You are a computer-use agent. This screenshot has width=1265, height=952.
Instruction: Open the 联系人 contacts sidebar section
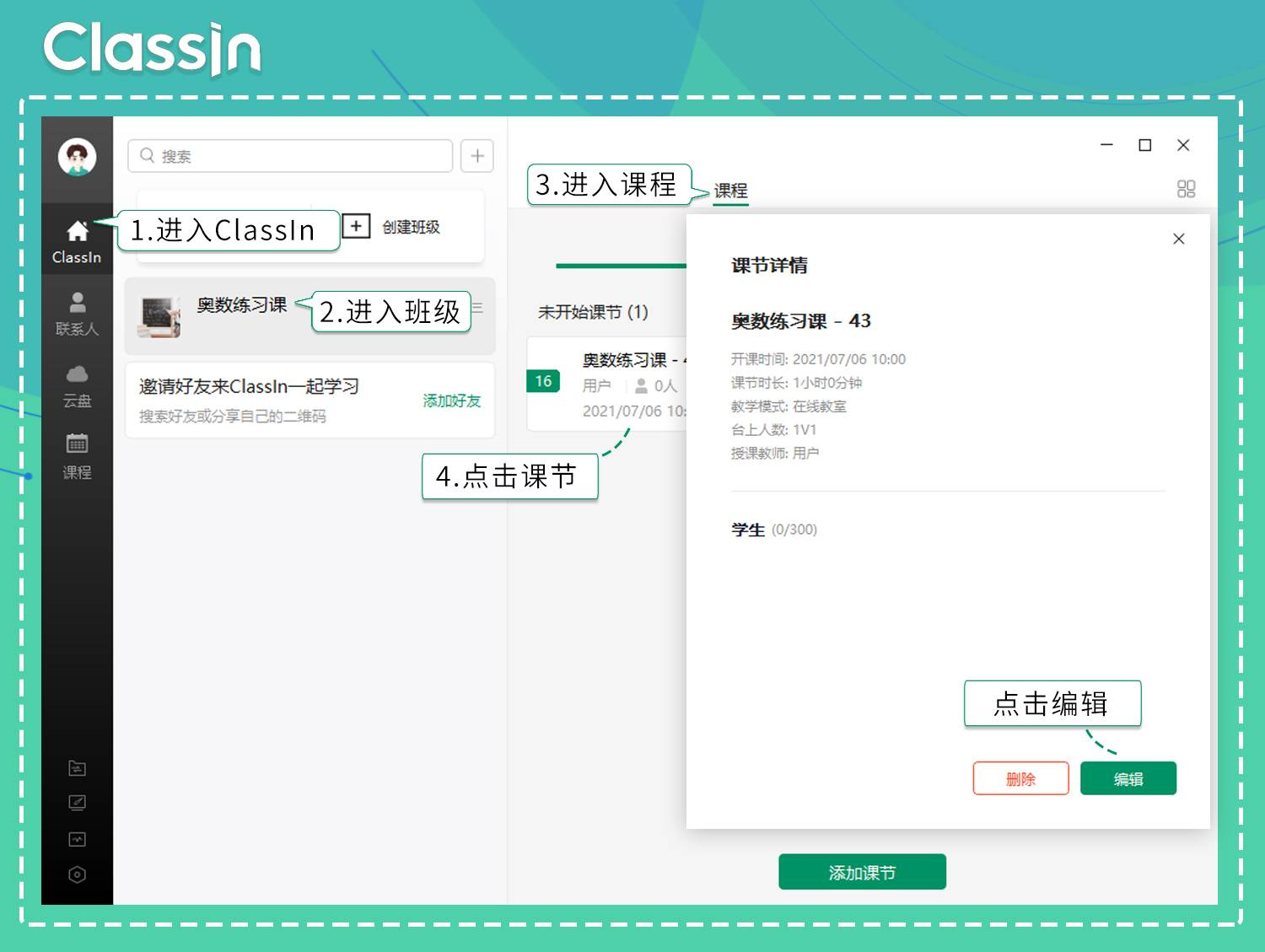(x=77, y=314)
